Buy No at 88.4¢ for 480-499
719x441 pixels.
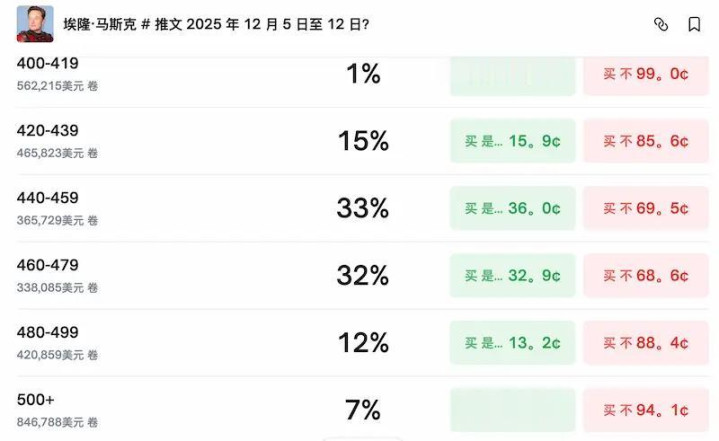click(645, 343)
